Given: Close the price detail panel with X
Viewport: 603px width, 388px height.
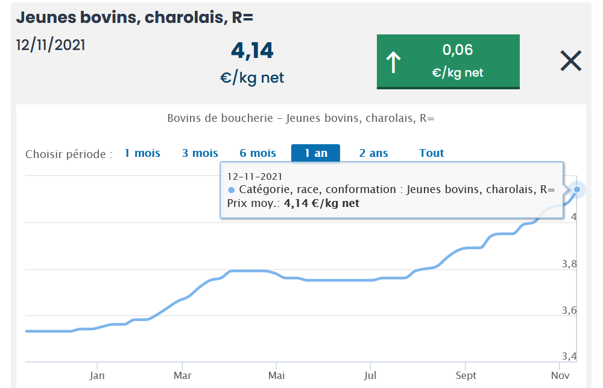Looking at the screenshot, I should click(571, 61).
